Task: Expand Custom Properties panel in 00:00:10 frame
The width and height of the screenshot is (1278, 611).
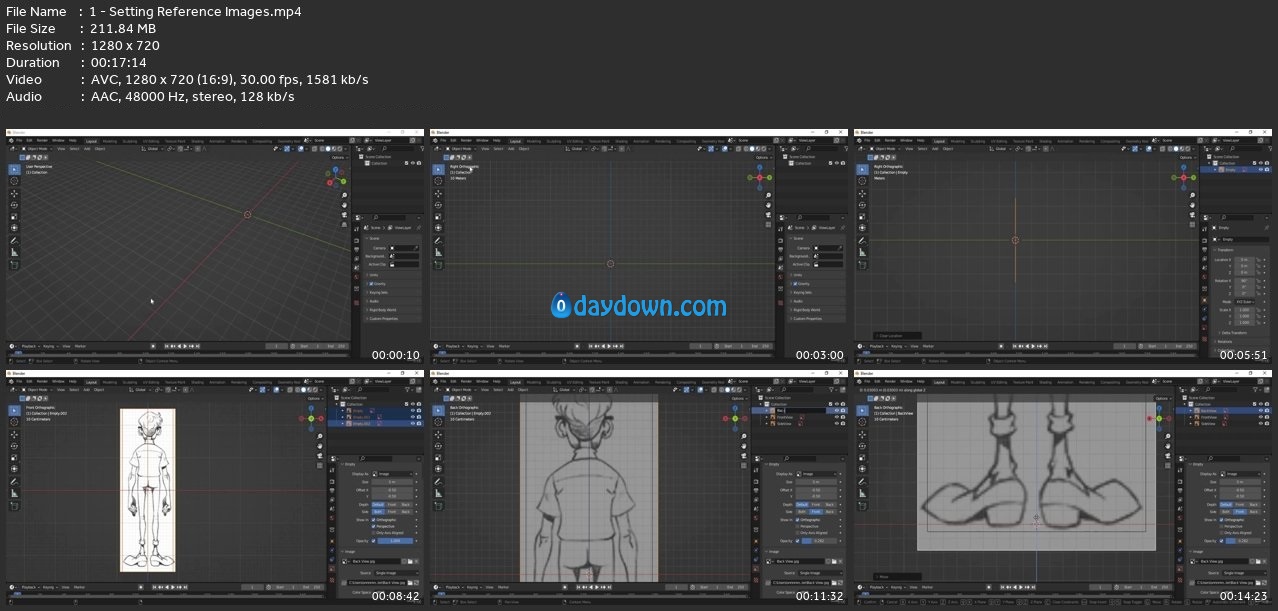Action: 391,319
